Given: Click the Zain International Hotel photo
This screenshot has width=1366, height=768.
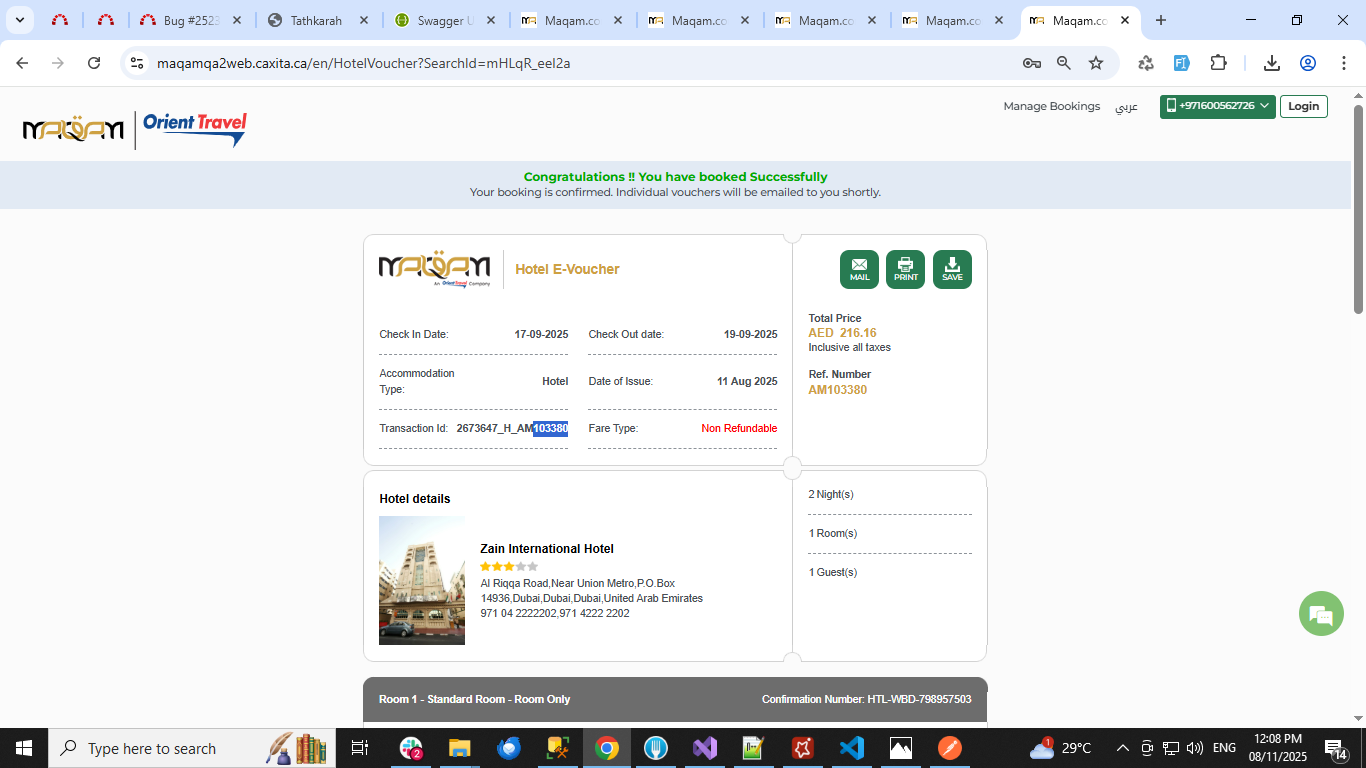Looking at the screenshot, I should tap(421, 580).
